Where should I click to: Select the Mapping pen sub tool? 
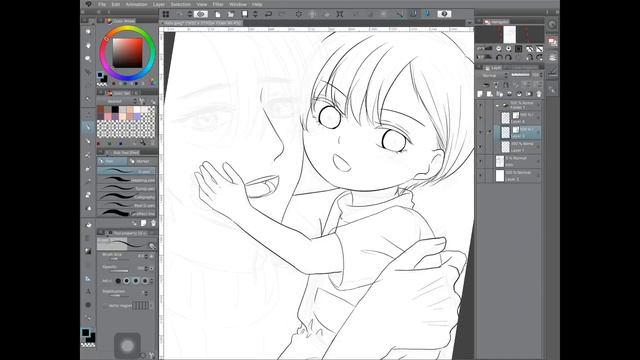tap(126, 180)
